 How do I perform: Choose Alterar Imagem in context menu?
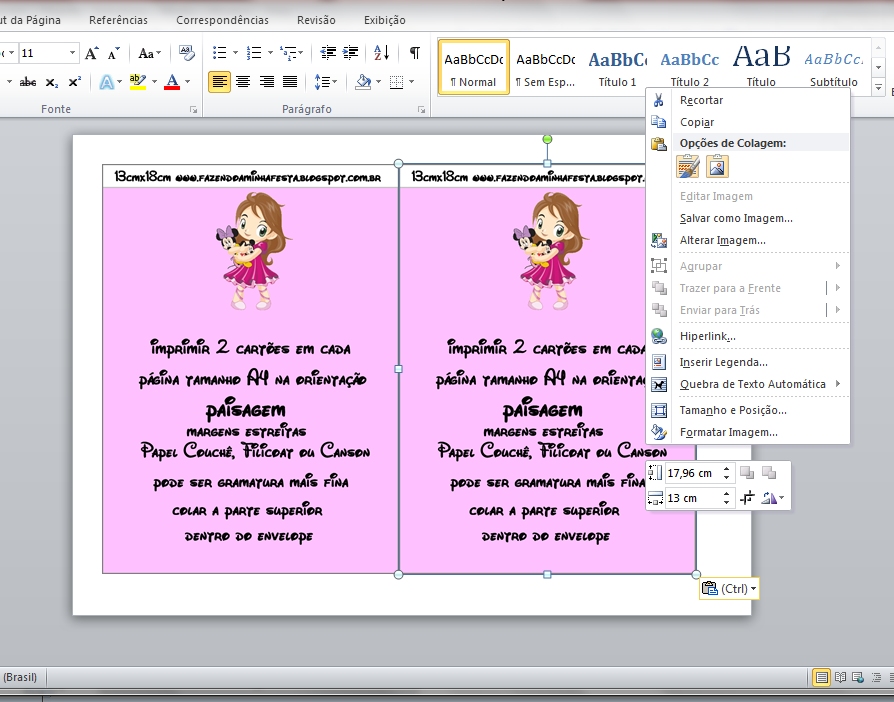pos(747,240)
